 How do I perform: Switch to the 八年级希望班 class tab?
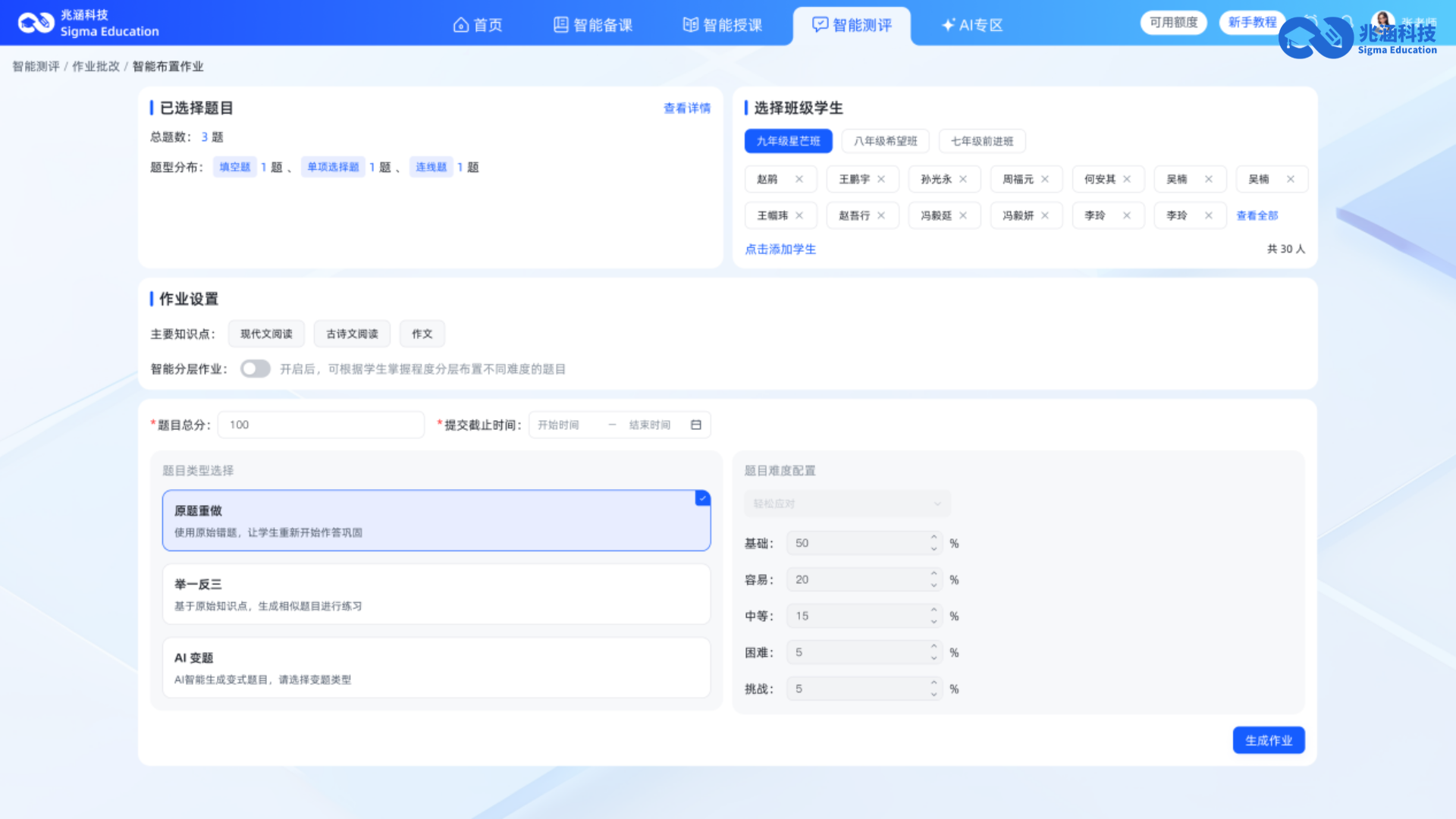point(886,141)
